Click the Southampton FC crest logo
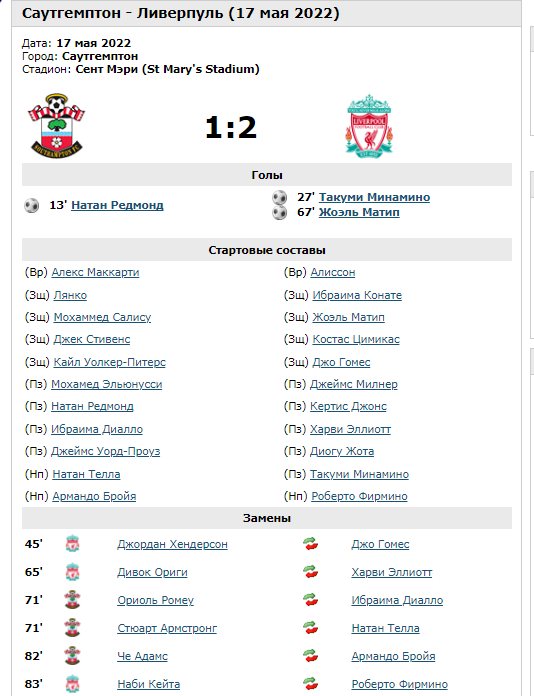The width and height of the screenshot is (534, 696). 57,125
